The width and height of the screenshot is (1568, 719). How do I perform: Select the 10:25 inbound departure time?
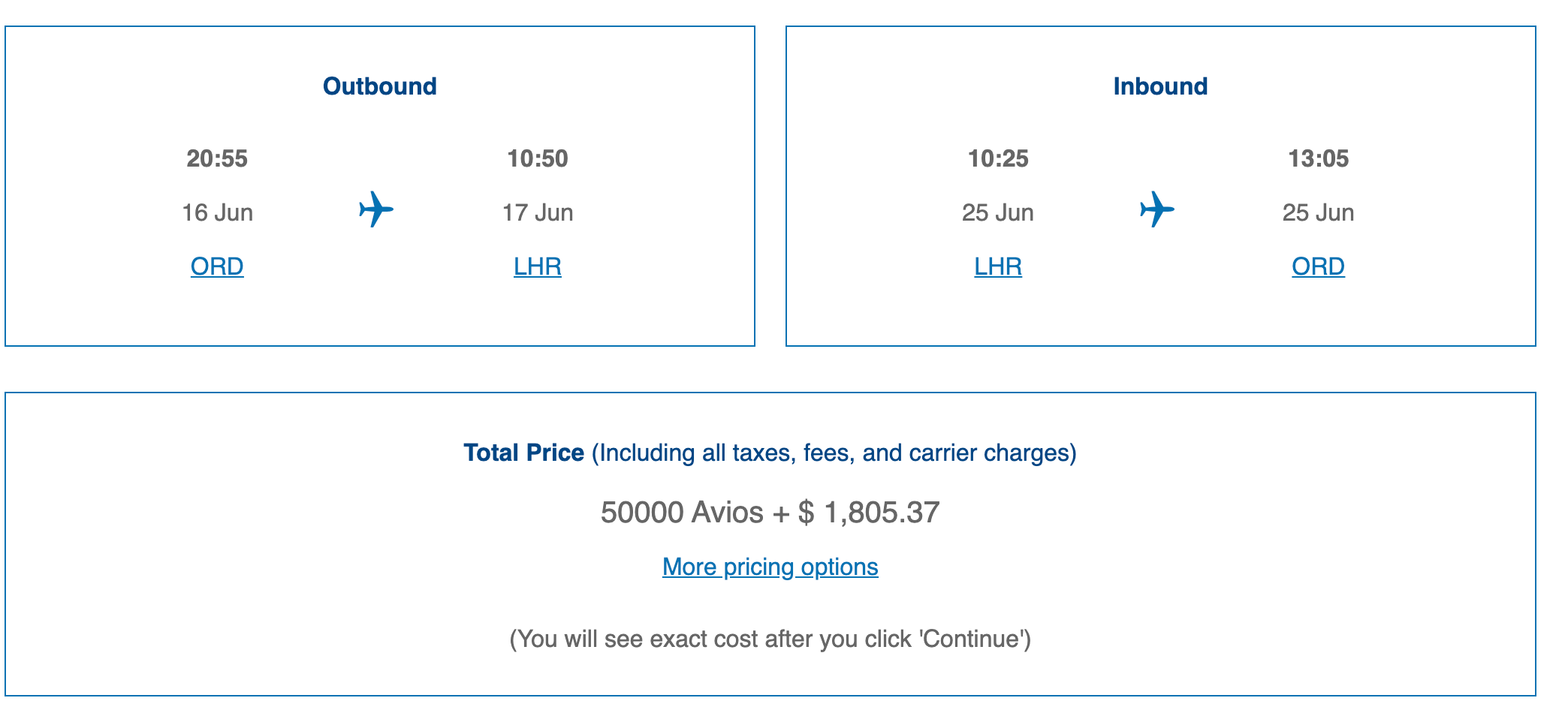(x=998, y=158)
